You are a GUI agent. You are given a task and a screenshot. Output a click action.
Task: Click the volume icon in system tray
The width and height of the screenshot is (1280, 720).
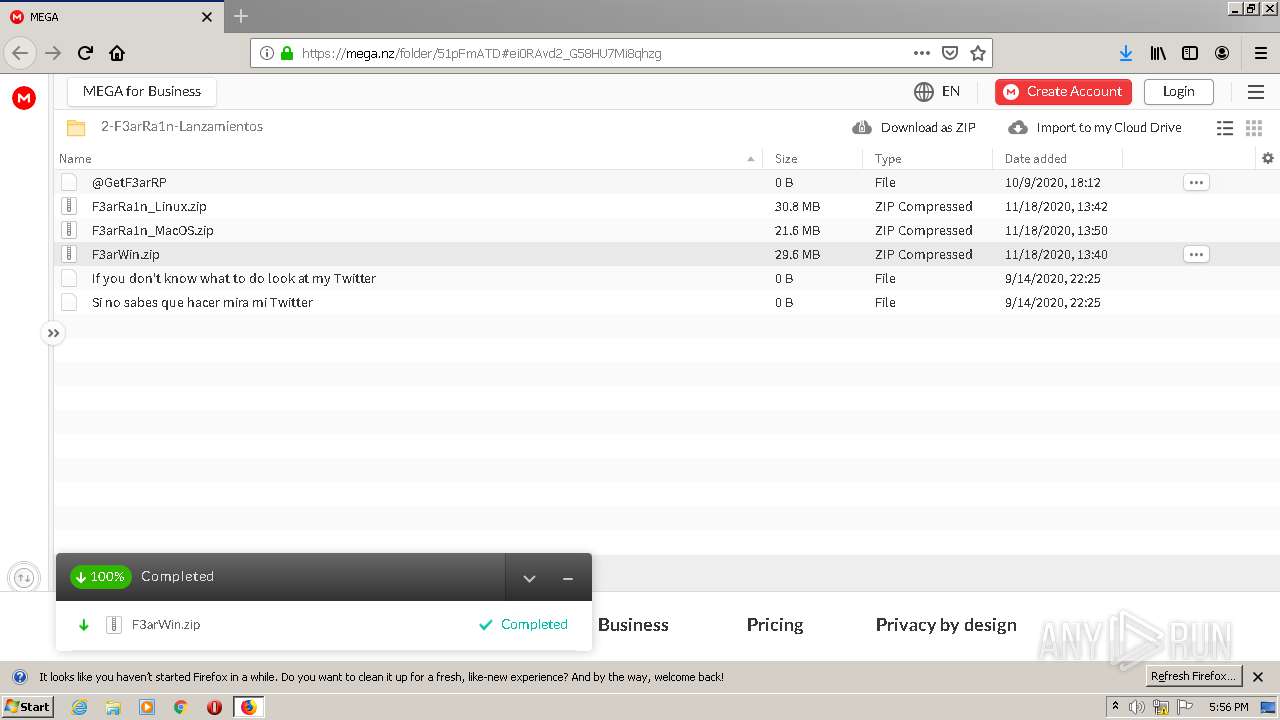[1137, 707]
